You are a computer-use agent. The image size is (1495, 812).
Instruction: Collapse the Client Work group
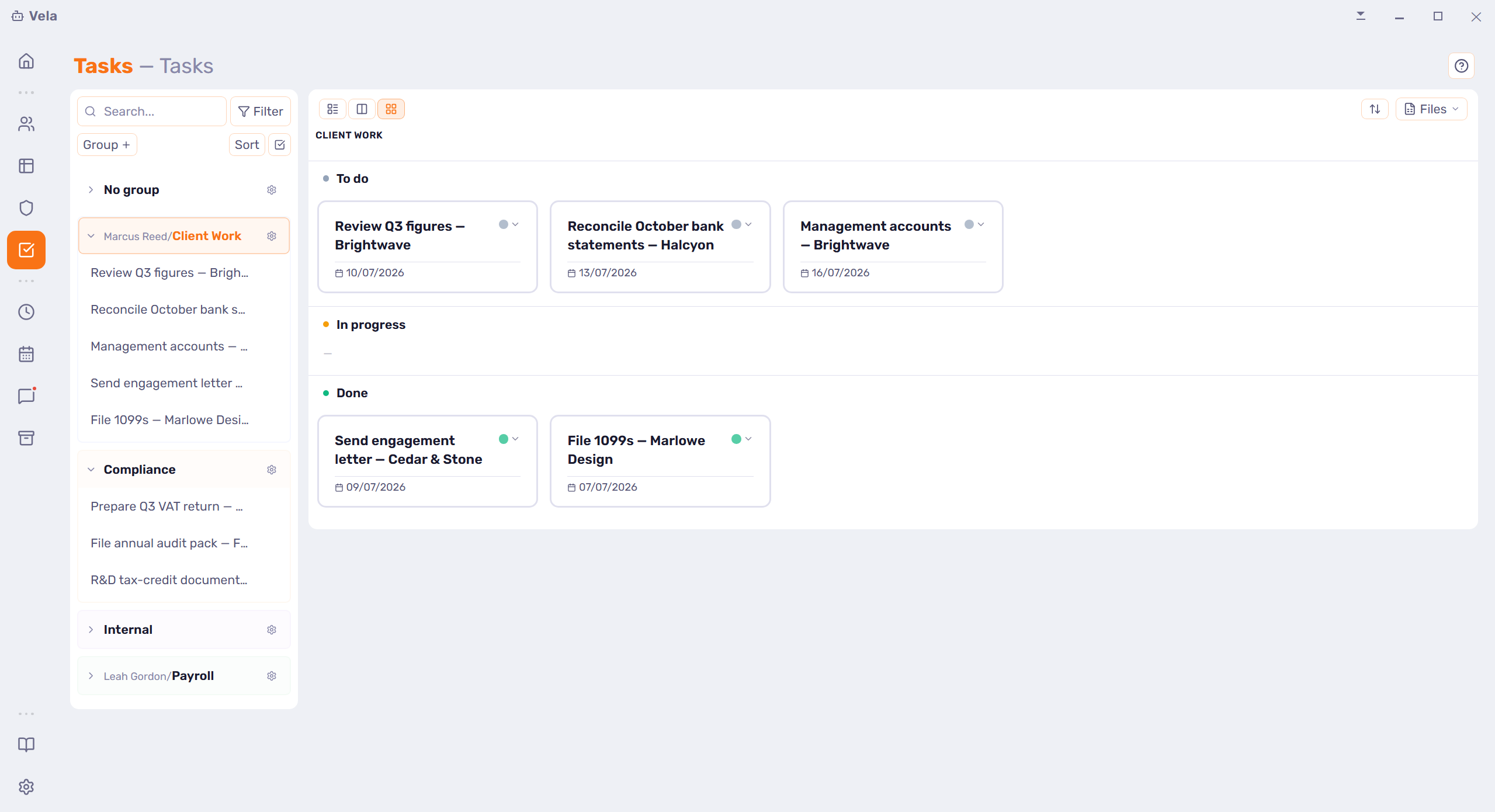click(x=91, y=236)
